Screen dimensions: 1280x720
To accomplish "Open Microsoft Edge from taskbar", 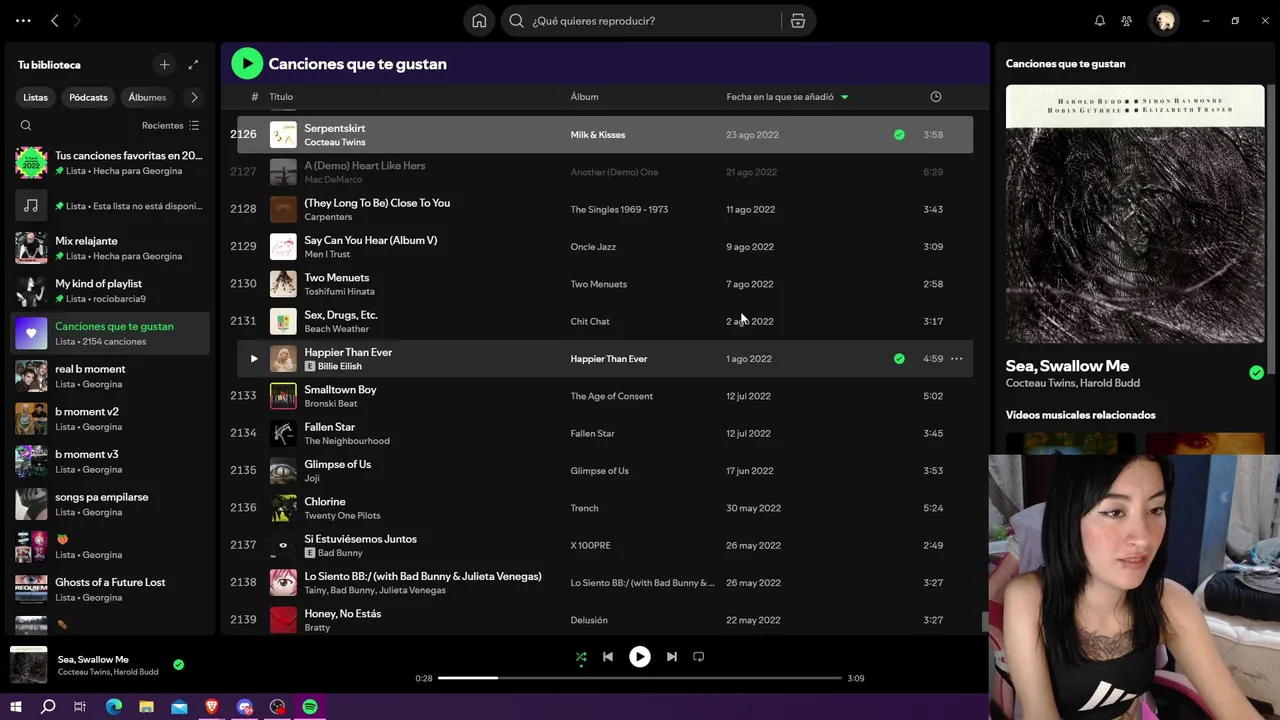I will 114,707.
